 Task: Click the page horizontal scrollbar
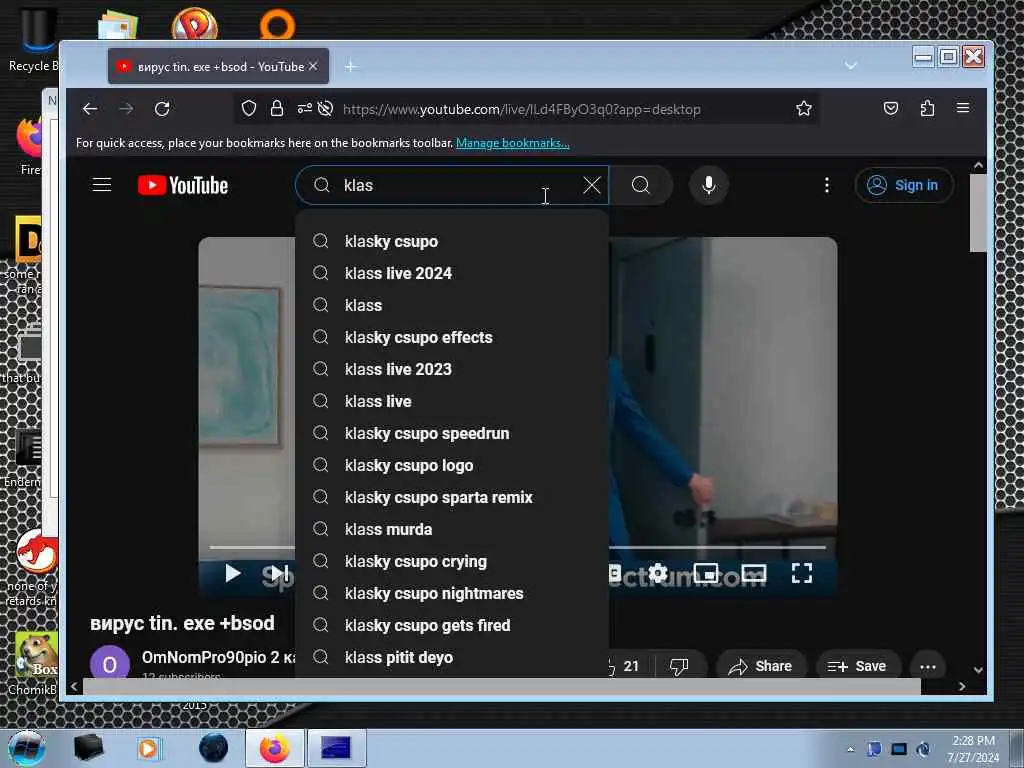pyautogui.click(x=502, y=686)
